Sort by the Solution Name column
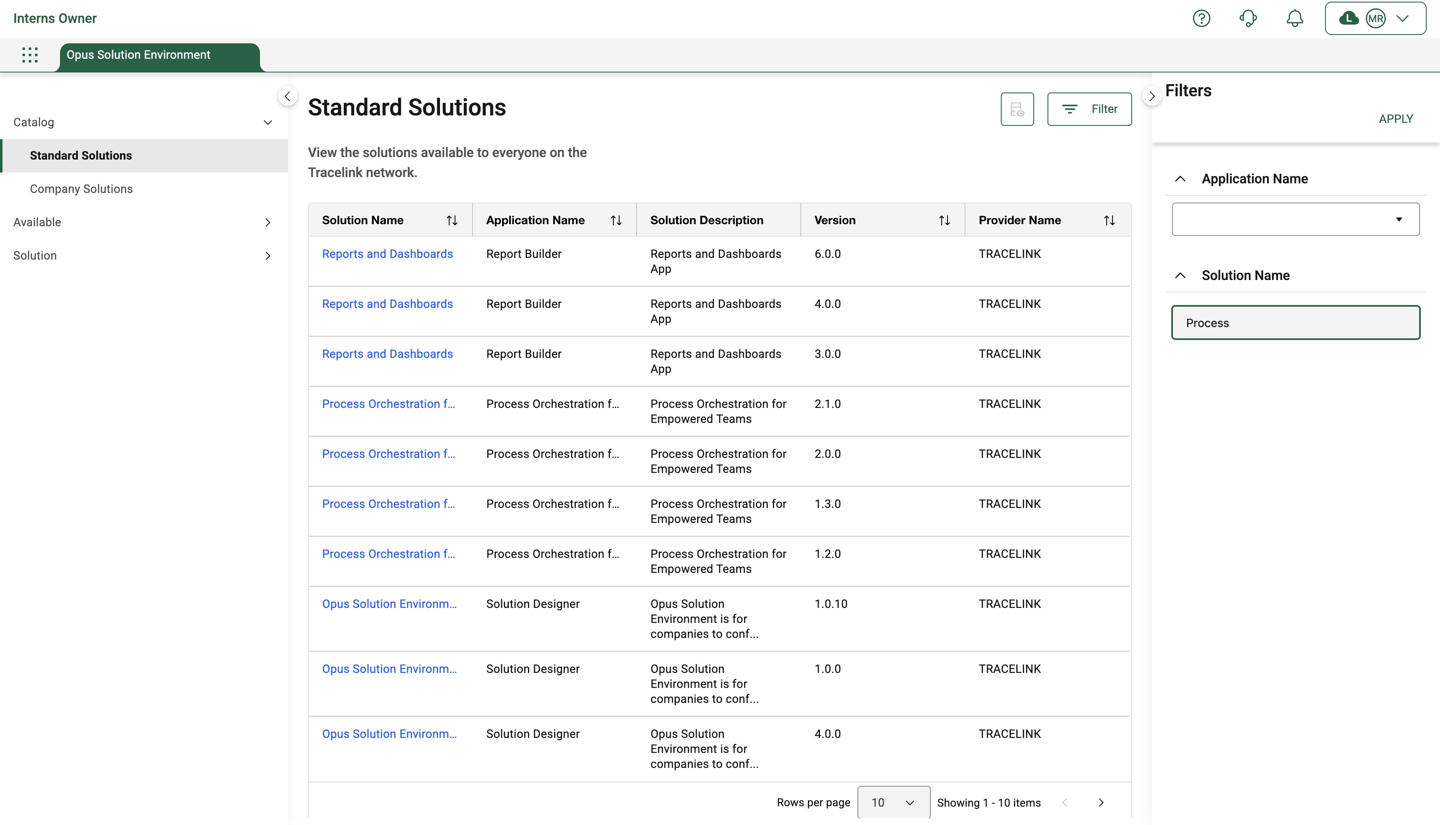 451,220
